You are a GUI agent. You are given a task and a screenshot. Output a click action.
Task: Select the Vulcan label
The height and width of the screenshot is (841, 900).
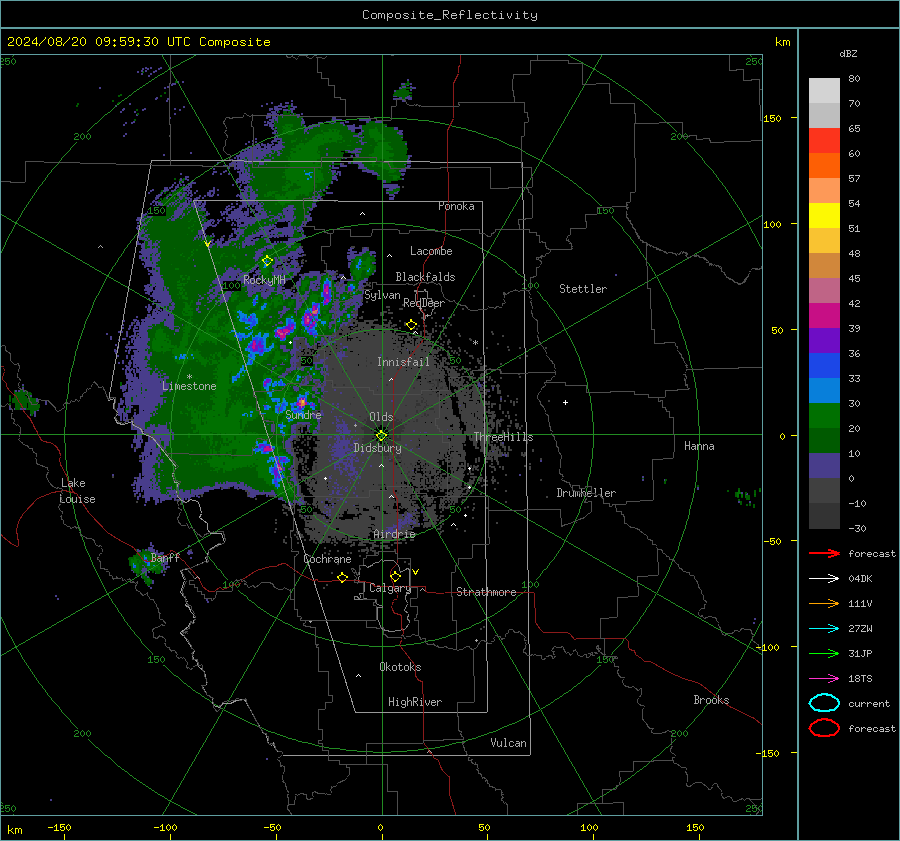pos(508,743)
